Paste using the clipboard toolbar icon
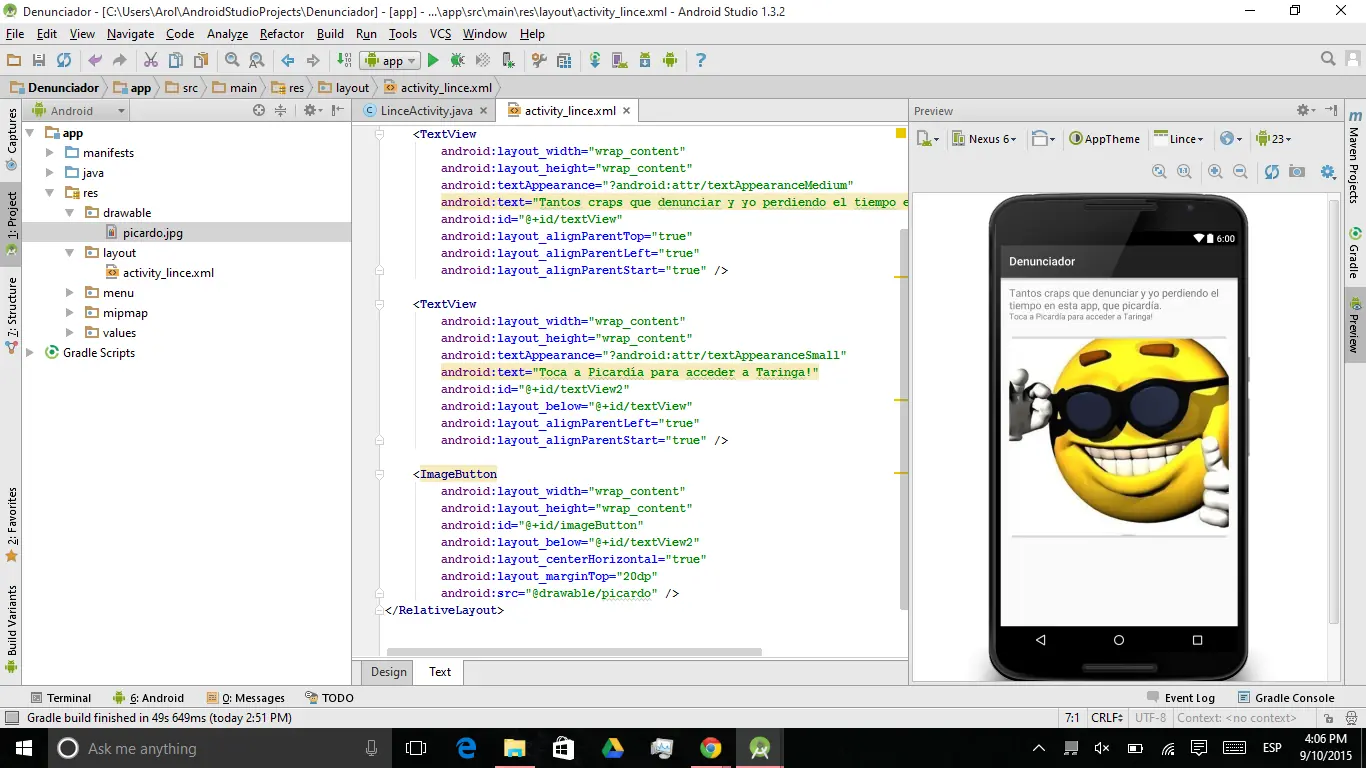1366x768 pixels. pyautogui.click(x=201, y=61)
